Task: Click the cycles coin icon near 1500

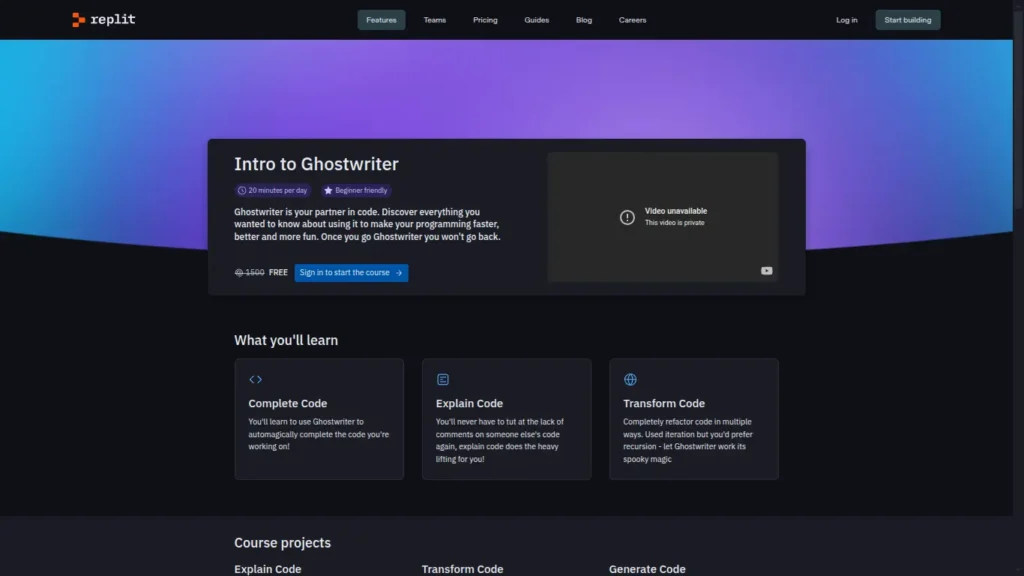Action: click(239, 272)
